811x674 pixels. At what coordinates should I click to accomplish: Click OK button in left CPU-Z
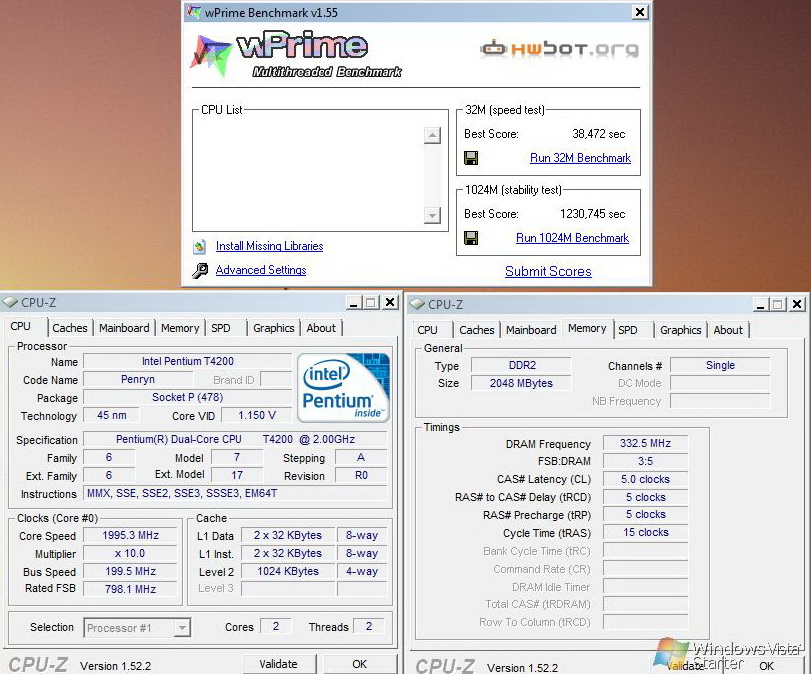coord(359,664)
